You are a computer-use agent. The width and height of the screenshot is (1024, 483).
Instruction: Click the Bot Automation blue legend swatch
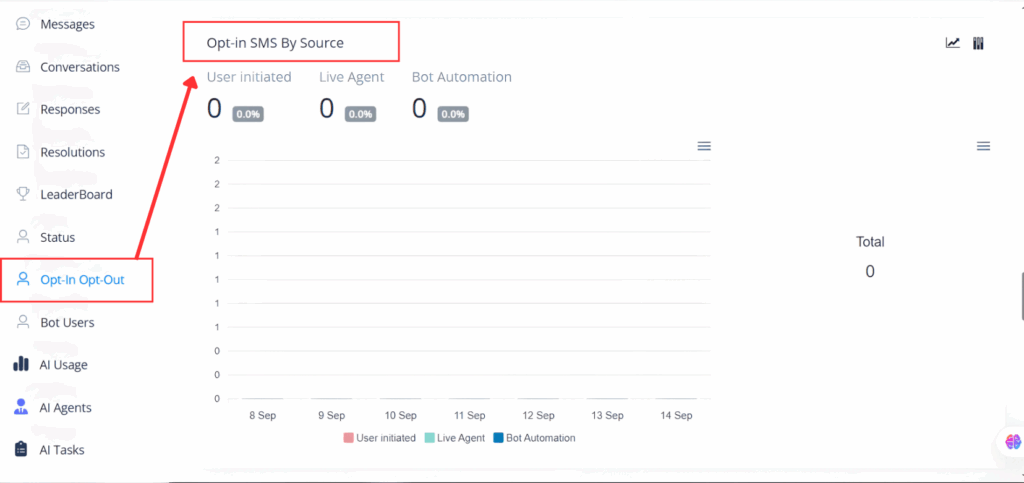(498, 438)
